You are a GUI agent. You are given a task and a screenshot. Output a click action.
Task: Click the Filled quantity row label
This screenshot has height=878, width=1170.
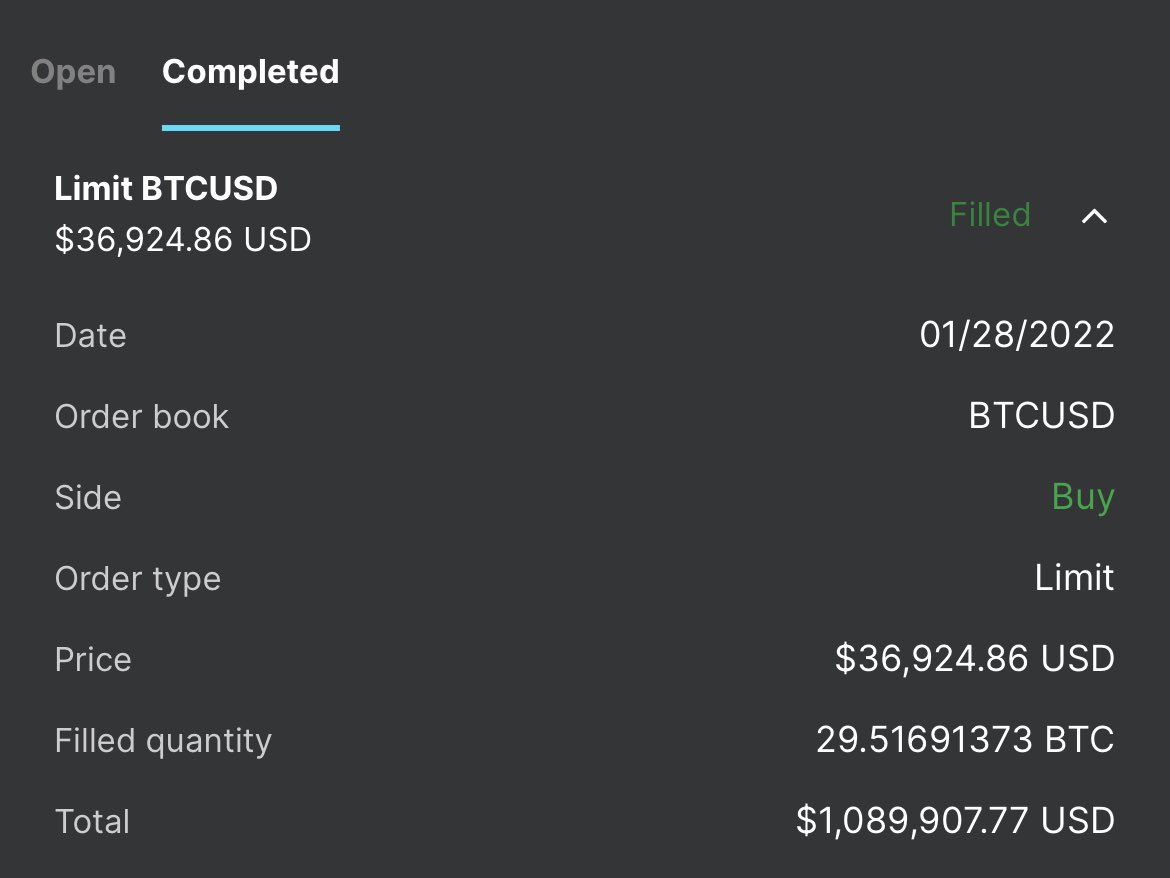[x=163, y=741]
